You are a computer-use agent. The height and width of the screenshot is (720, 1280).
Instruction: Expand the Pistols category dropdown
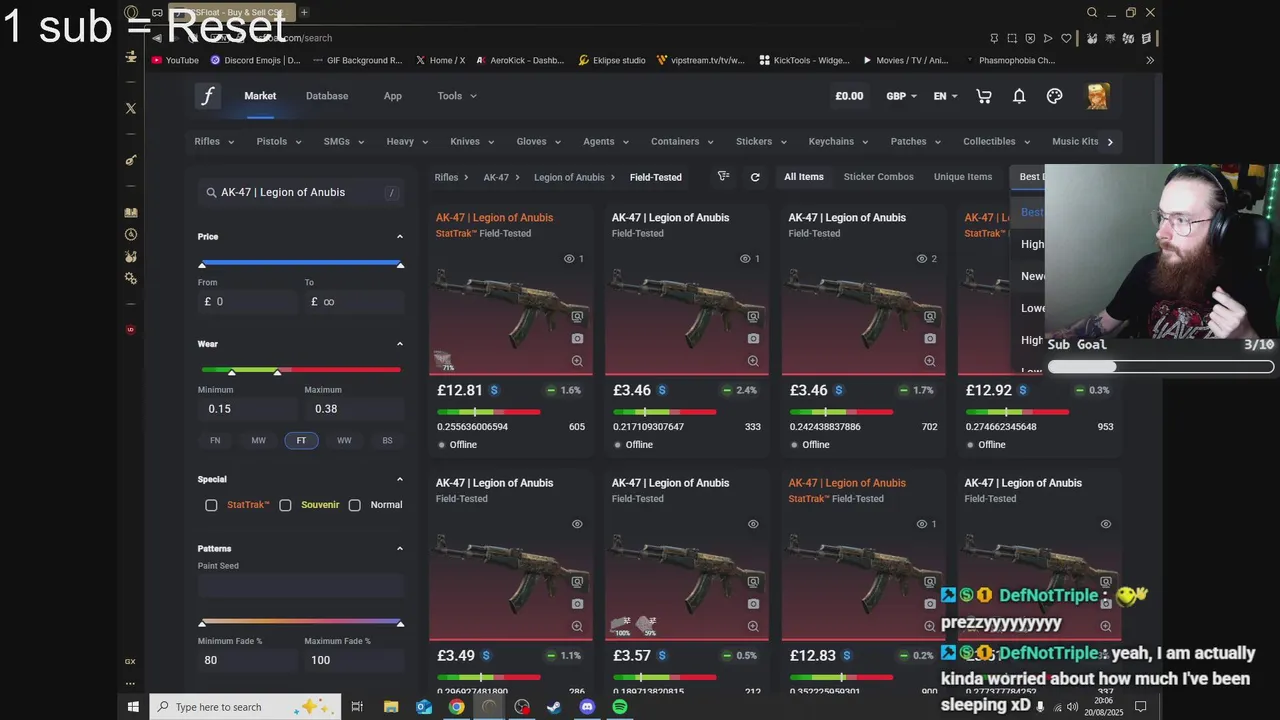pos(279,142)
